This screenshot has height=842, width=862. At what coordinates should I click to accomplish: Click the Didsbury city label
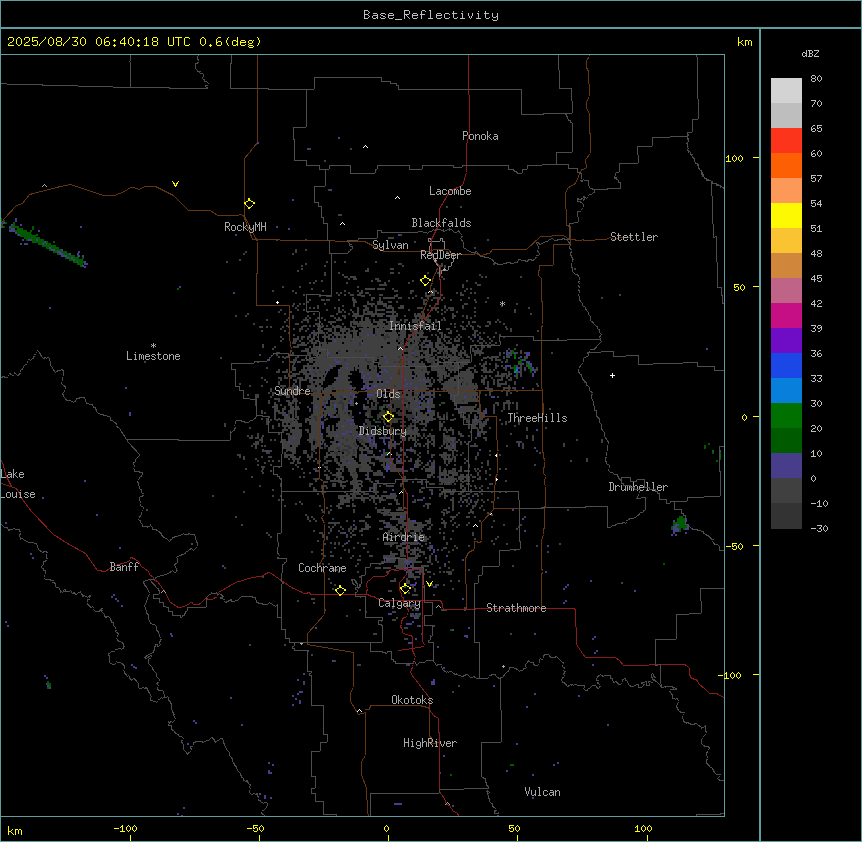pyautogui.click(x=383, y=431)
